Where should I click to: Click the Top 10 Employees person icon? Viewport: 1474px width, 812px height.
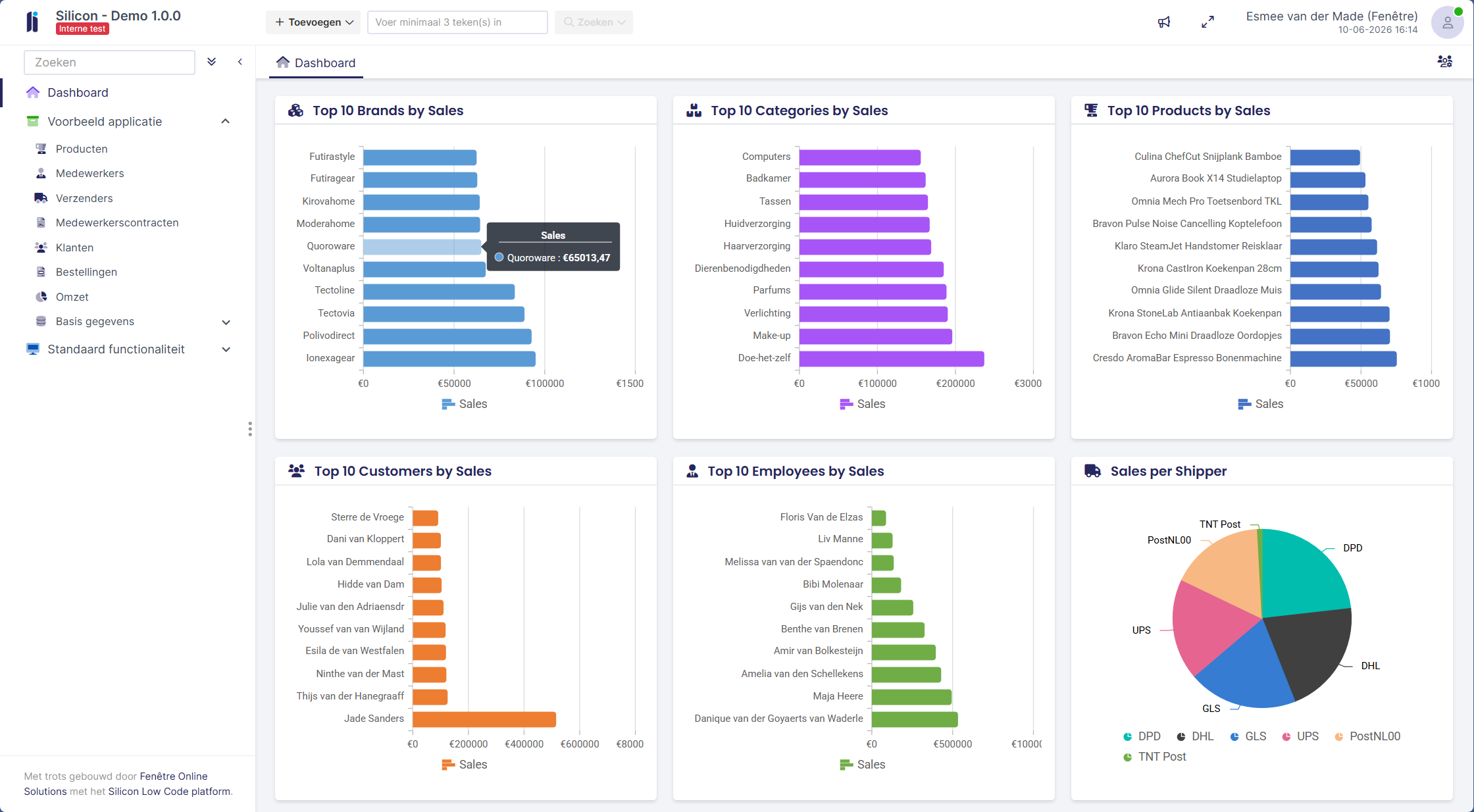click(692, 471)
